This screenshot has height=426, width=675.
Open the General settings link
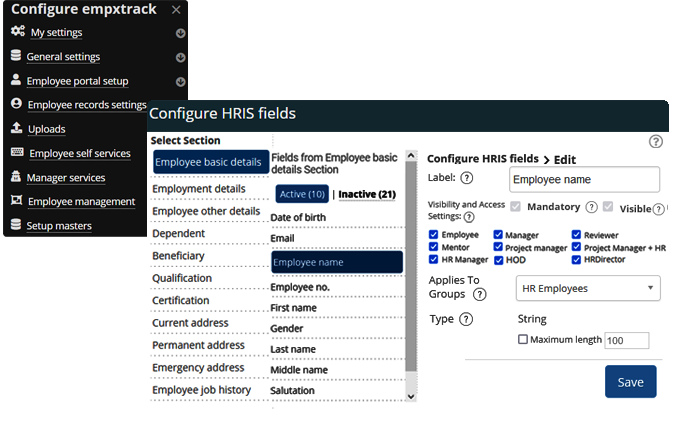63,56
